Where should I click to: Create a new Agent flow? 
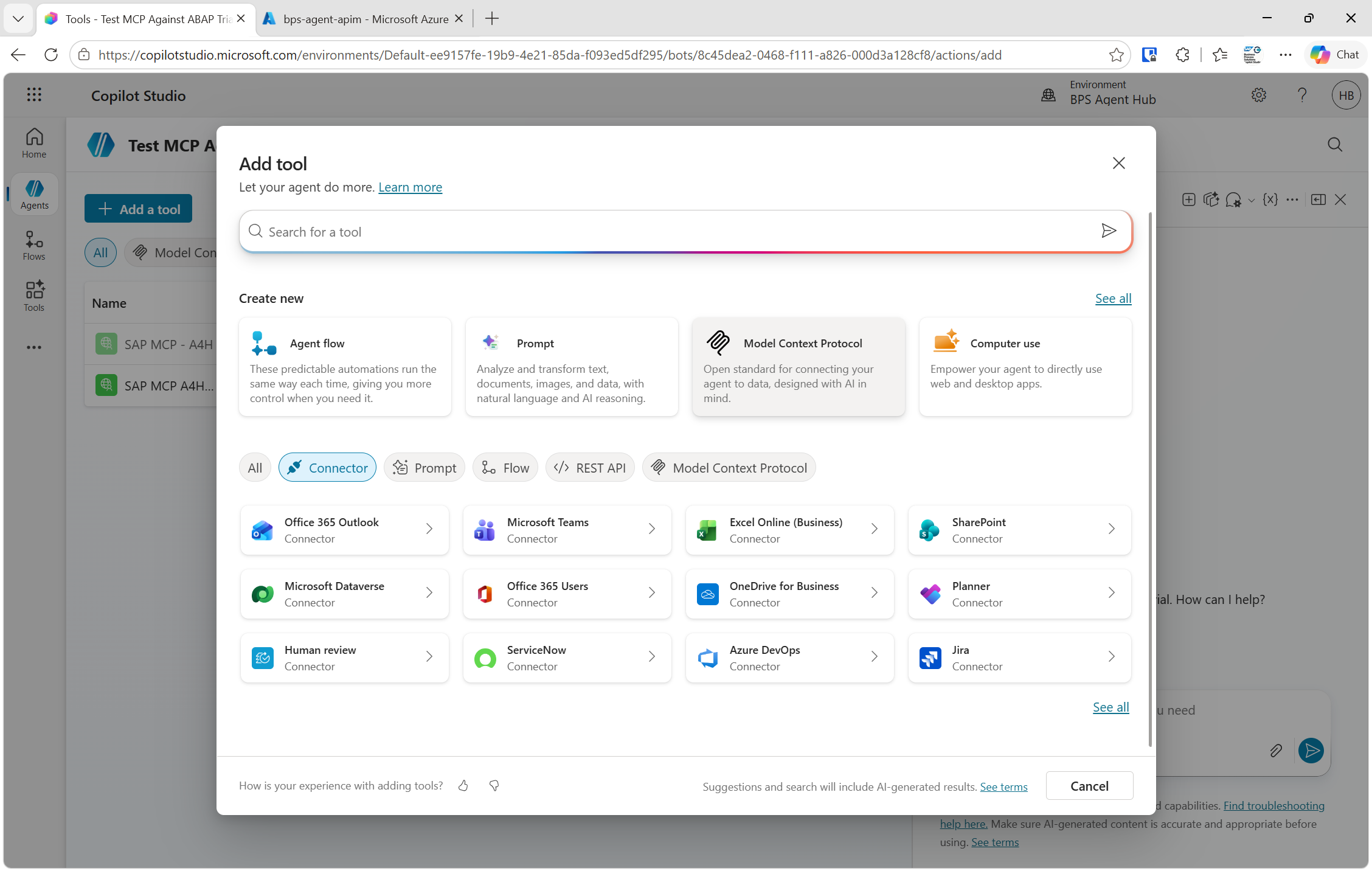[345, 367]
